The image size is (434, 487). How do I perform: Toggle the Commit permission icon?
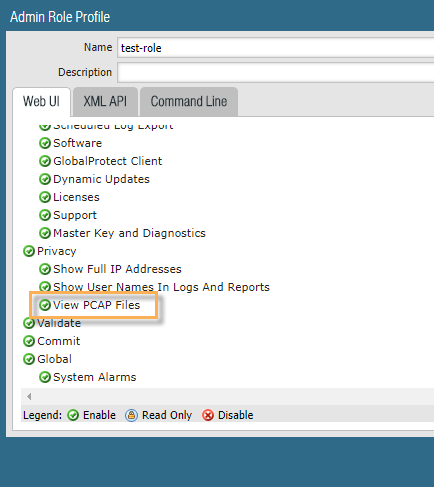[x=29, y=341]
